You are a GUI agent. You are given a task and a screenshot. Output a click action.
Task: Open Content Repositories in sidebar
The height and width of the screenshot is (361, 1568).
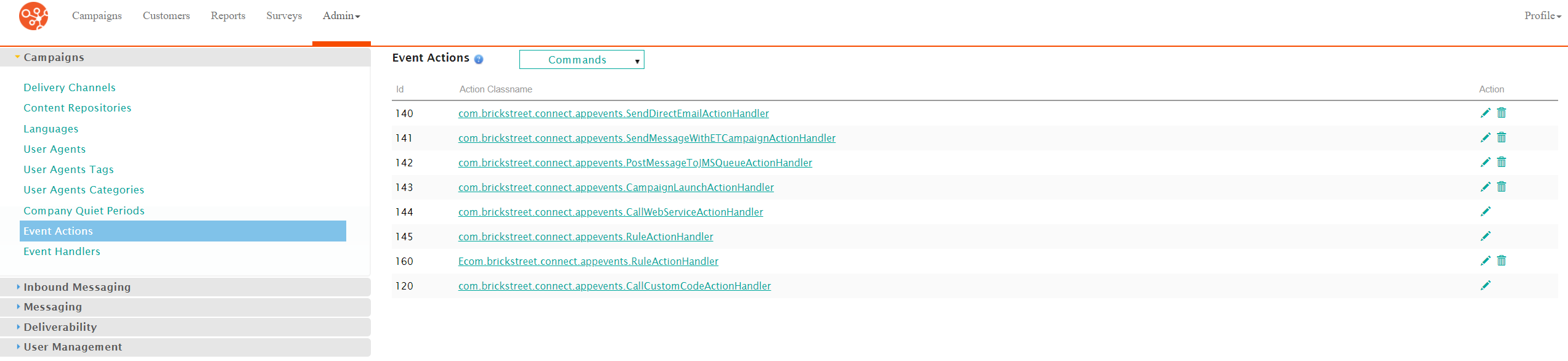[x=78, y=108]
